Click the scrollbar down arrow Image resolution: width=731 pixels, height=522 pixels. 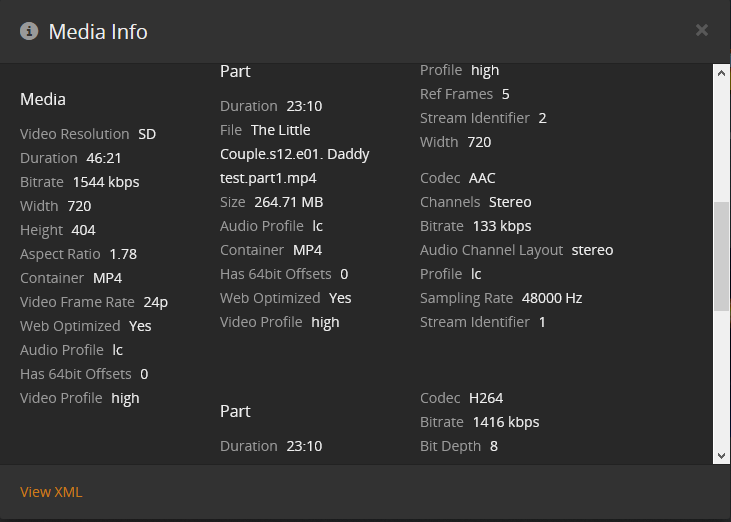point(721,456)
